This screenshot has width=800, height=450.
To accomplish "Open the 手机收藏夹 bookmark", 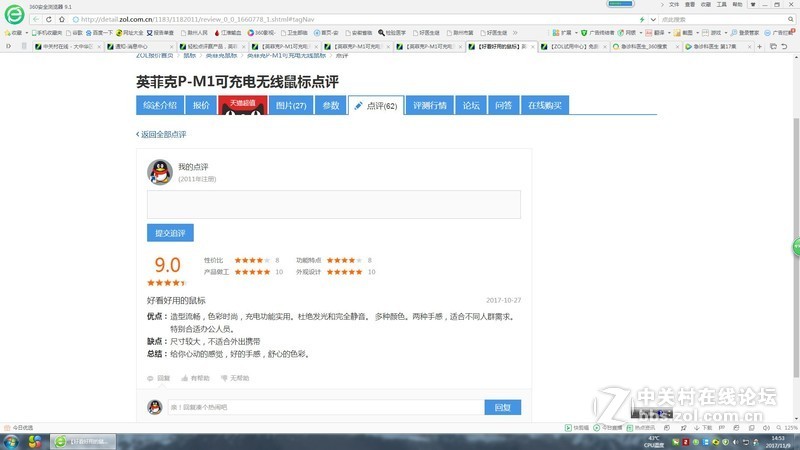I will coord(46,33).
